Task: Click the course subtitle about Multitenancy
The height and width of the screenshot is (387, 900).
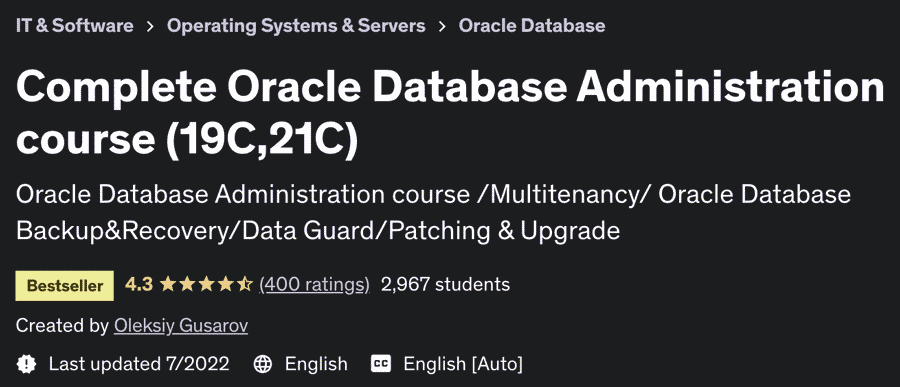Action: [x=433, y=212]
